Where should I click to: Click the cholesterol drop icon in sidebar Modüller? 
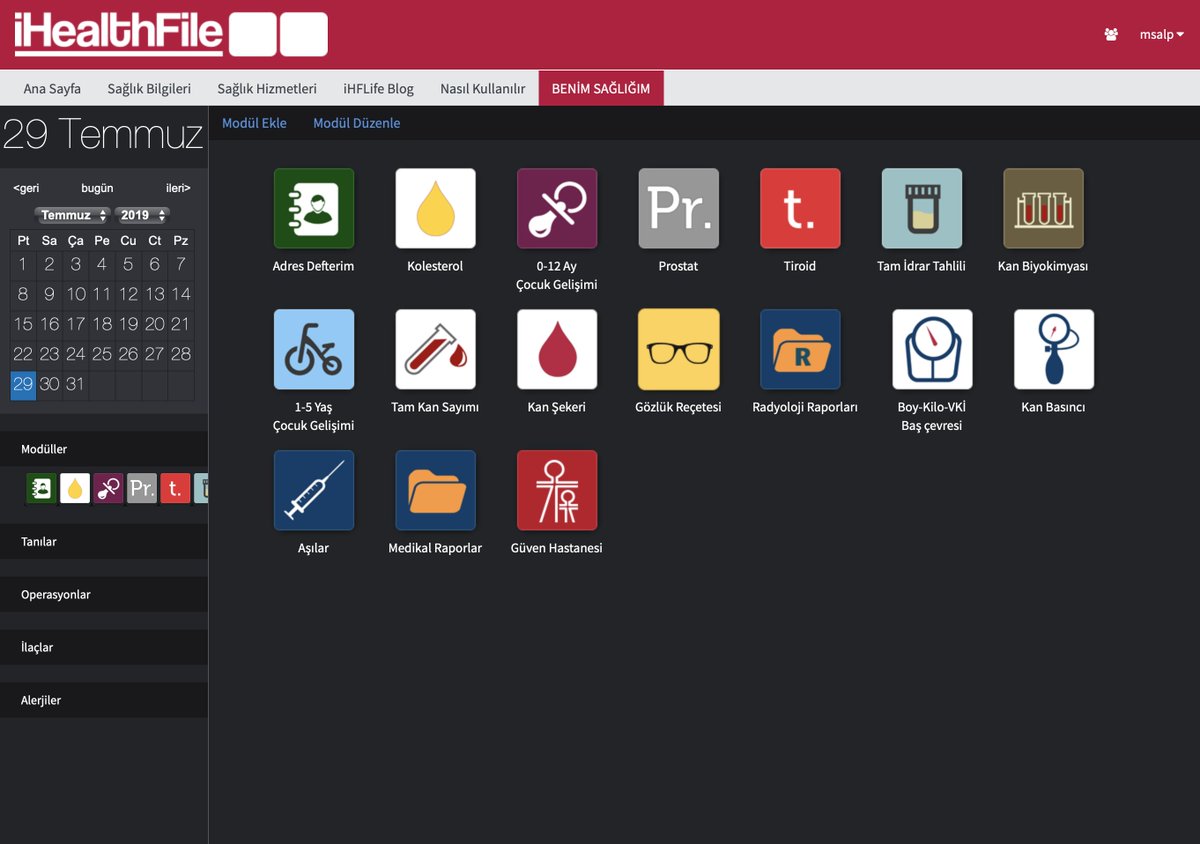(x=75, y=488)
